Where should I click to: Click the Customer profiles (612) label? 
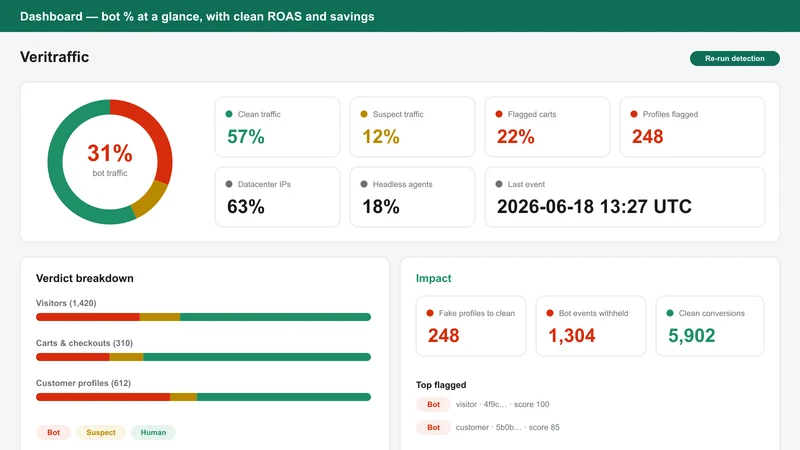(x=83, y=383)
